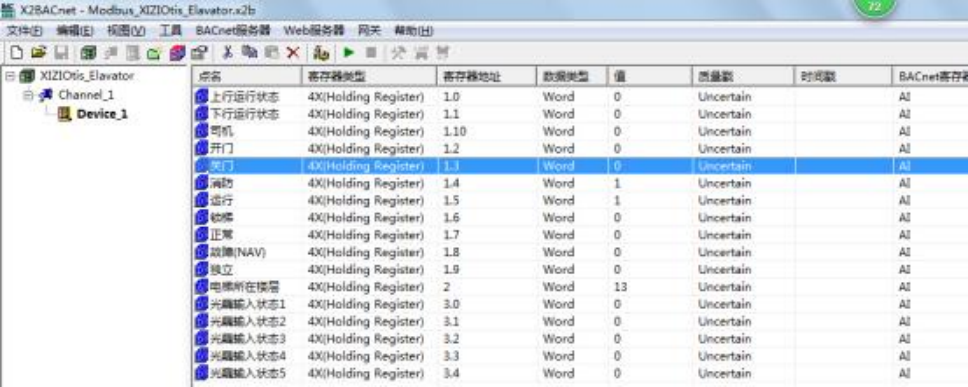Click the tag icon of 故障(NAV) row
This screenshot has width=968, height=387.
tap(202, 252)
